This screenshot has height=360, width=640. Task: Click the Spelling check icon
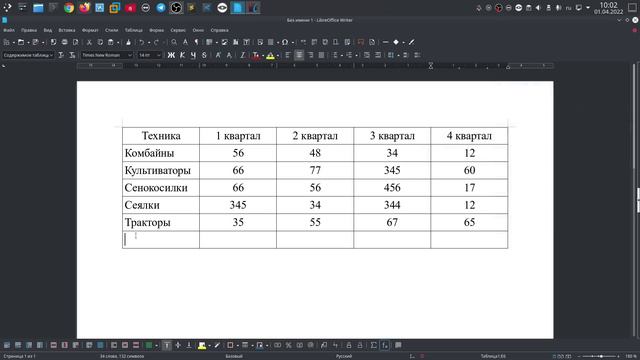tap(185, 42)
